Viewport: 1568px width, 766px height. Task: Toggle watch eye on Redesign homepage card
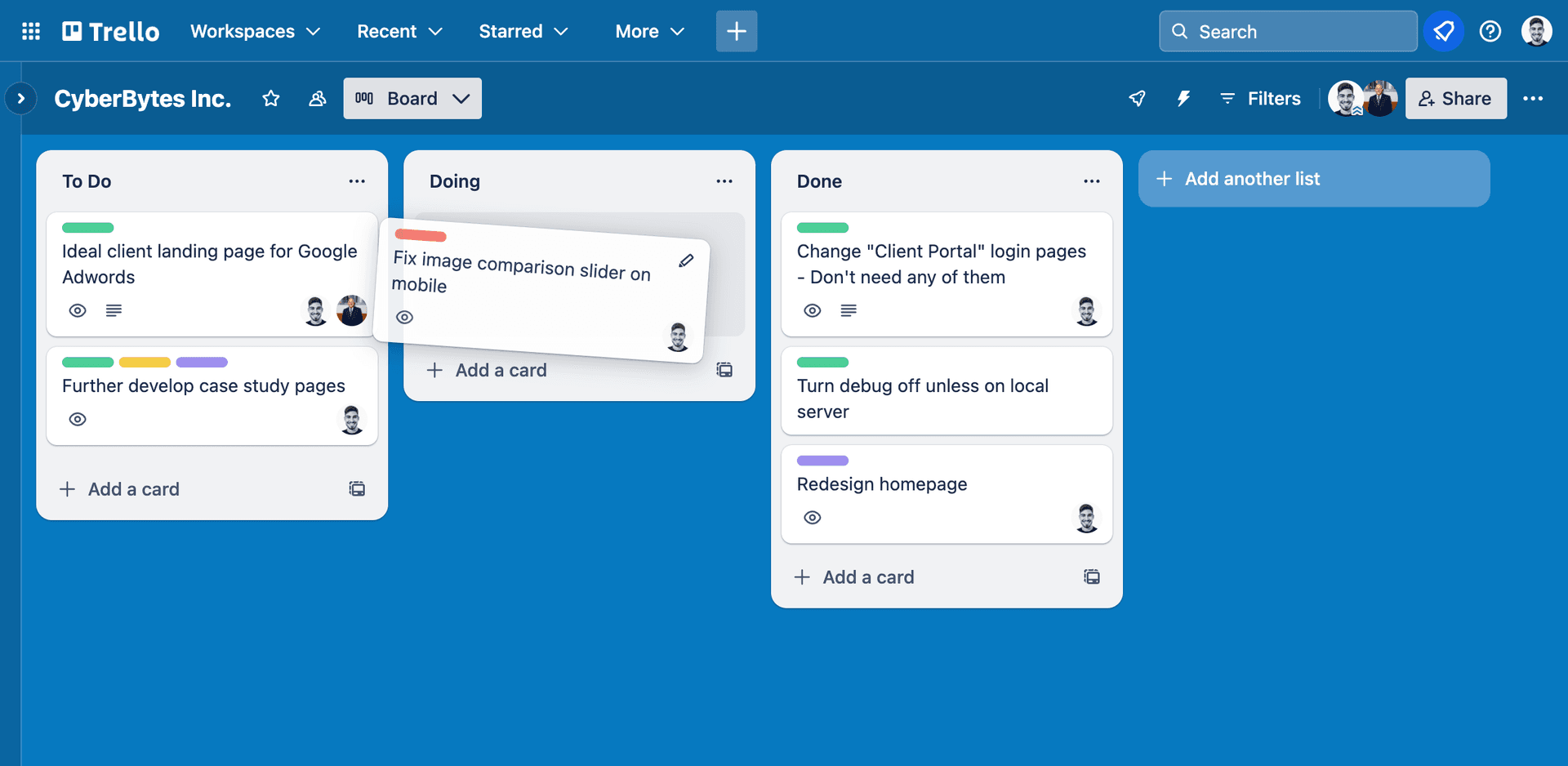point(813,518)
